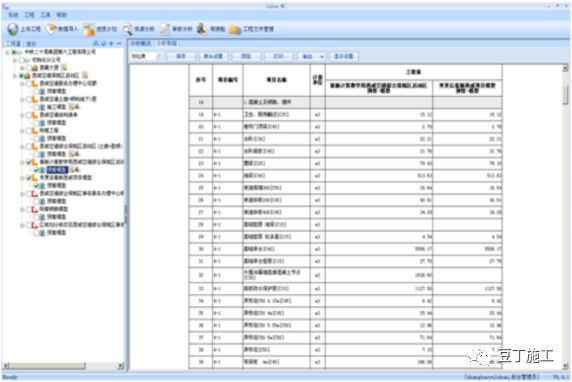Image resolution: width=572 pixels, height=382 pixels.
Task: Click the Ready status bar text
Action: tap(10, 377)
